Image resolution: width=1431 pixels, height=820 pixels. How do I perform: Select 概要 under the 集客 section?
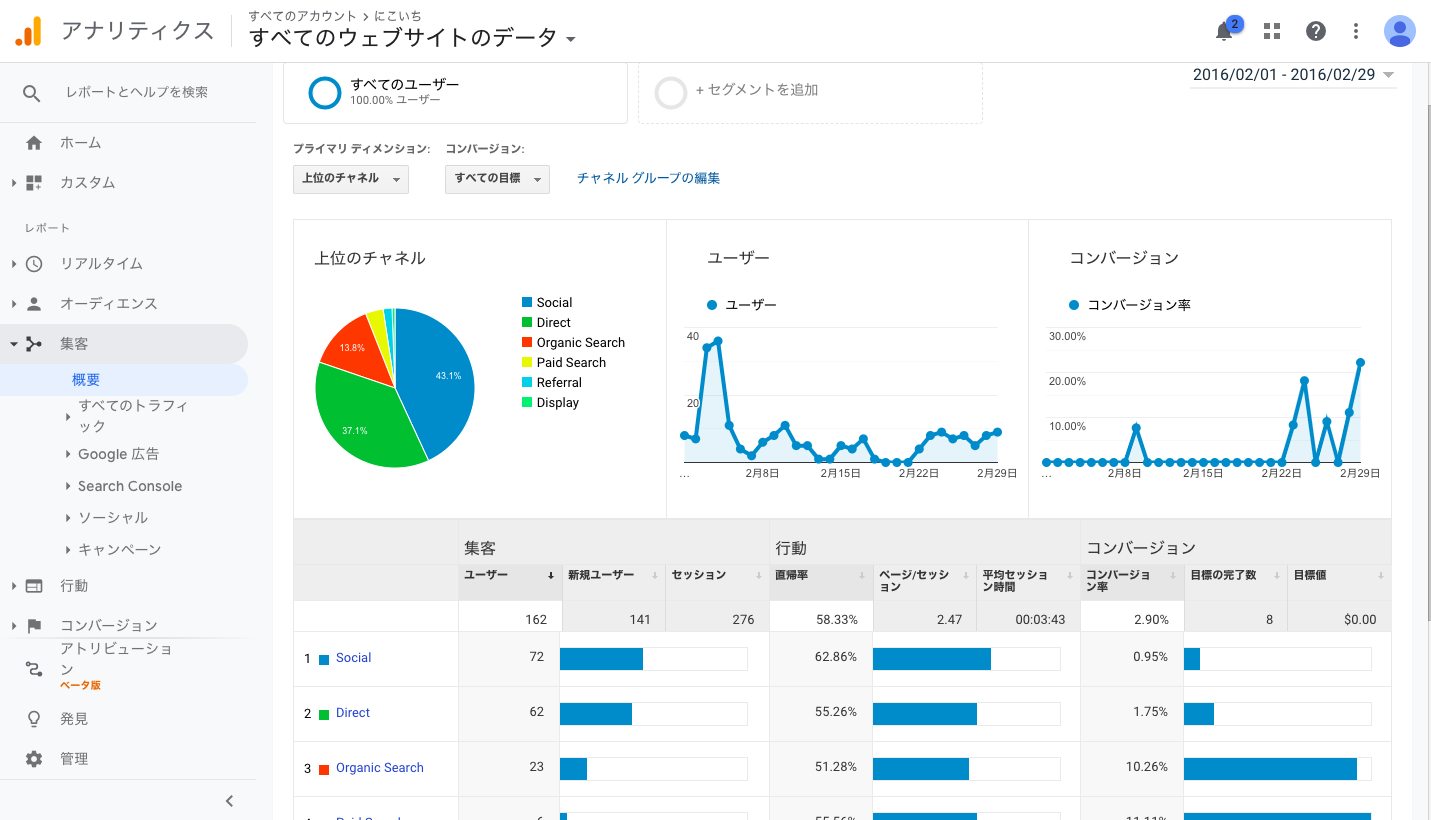[x=86, y=379]
